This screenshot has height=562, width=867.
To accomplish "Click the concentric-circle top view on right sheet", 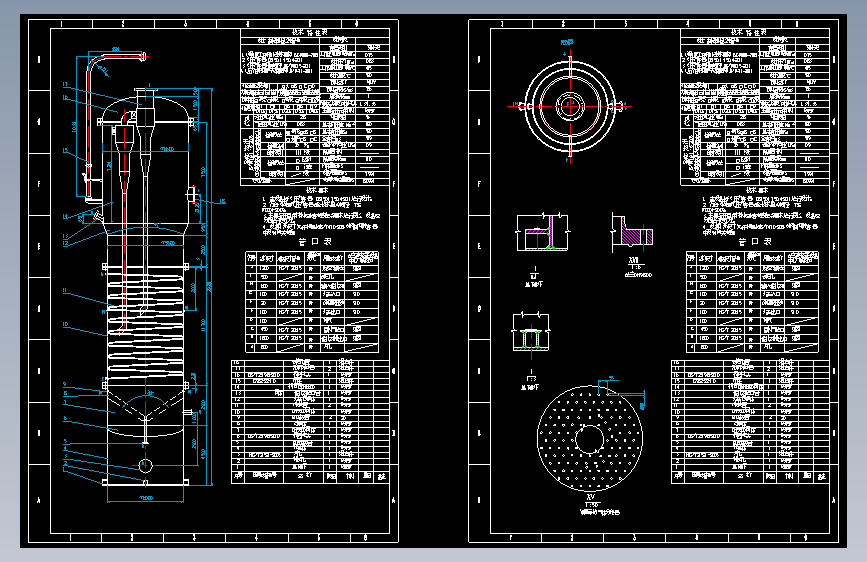I will (x=570, y=106).
